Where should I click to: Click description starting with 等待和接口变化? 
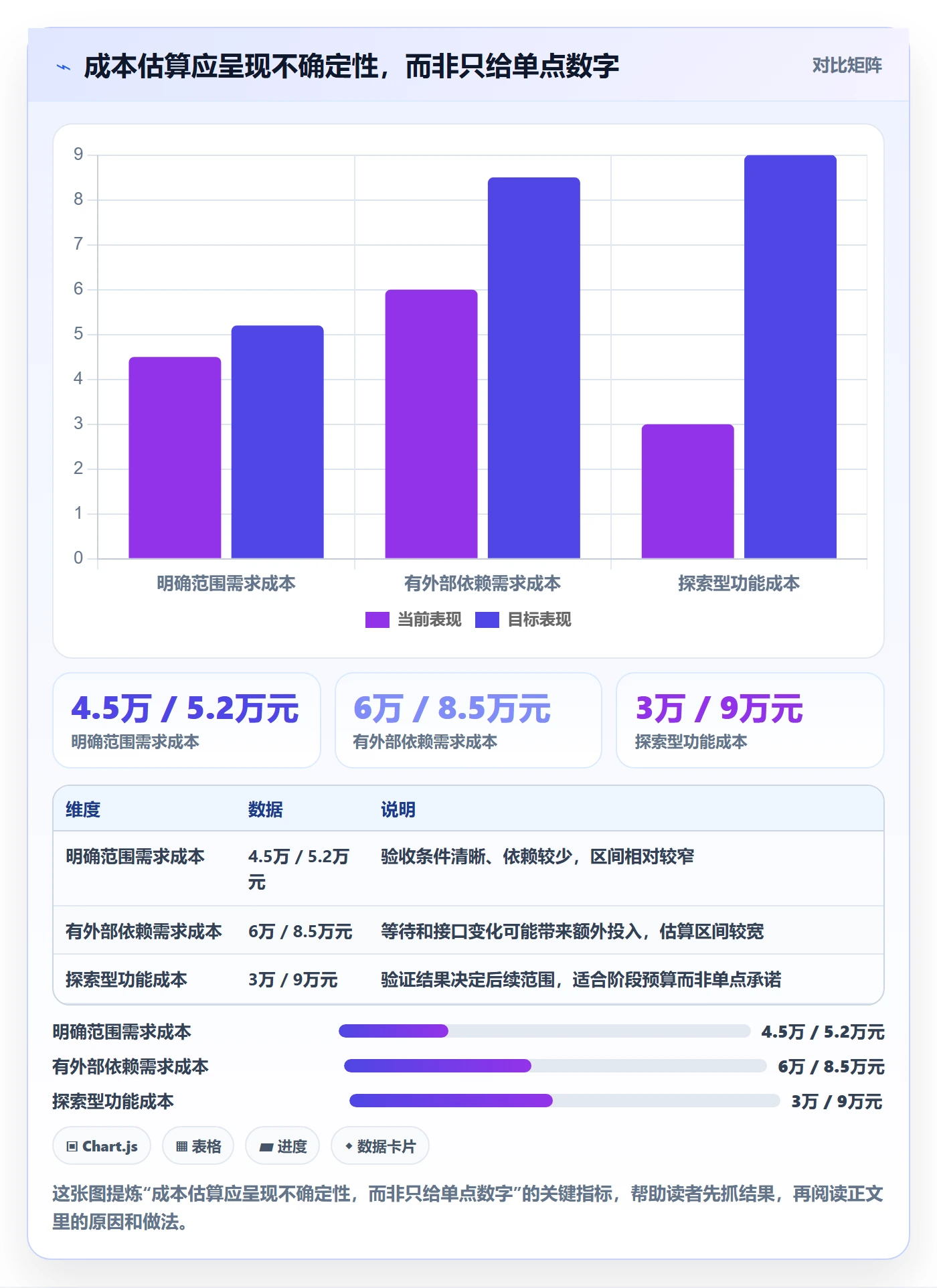point(572,931)
